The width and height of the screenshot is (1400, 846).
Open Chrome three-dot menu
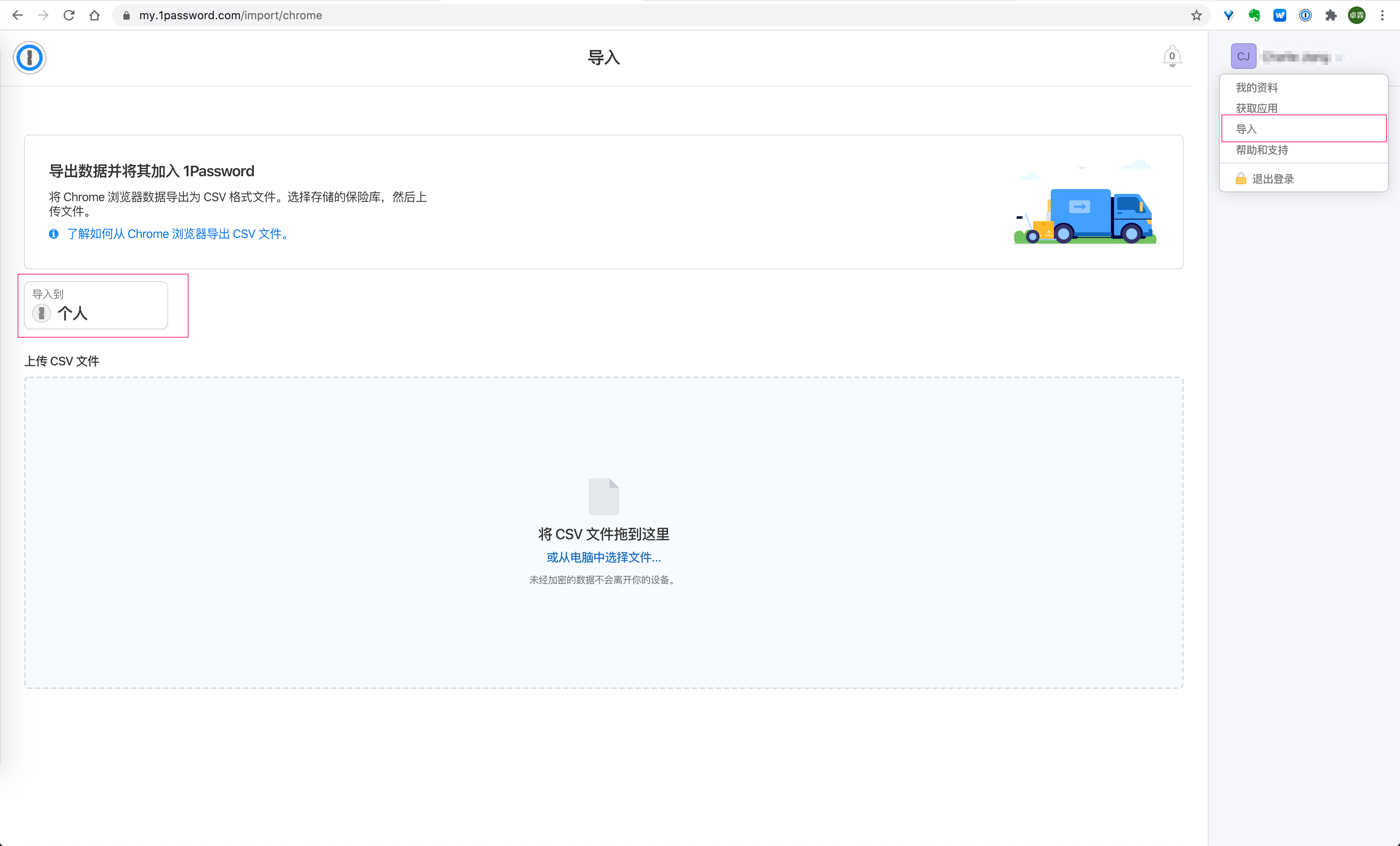tap(1383, 15)
